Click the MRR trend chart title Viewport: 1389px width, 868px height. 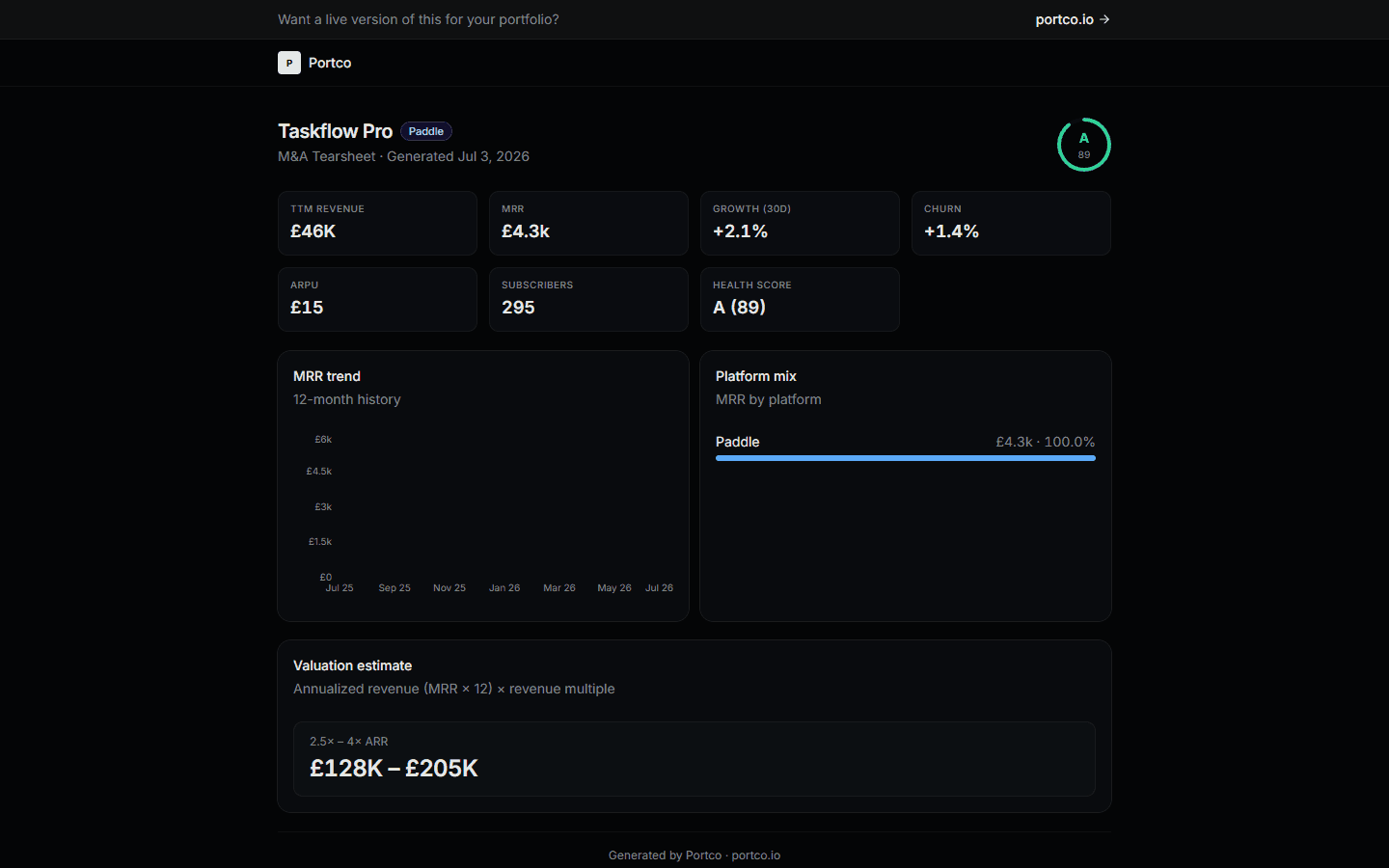pyautogui.click(x=327, y=376)
